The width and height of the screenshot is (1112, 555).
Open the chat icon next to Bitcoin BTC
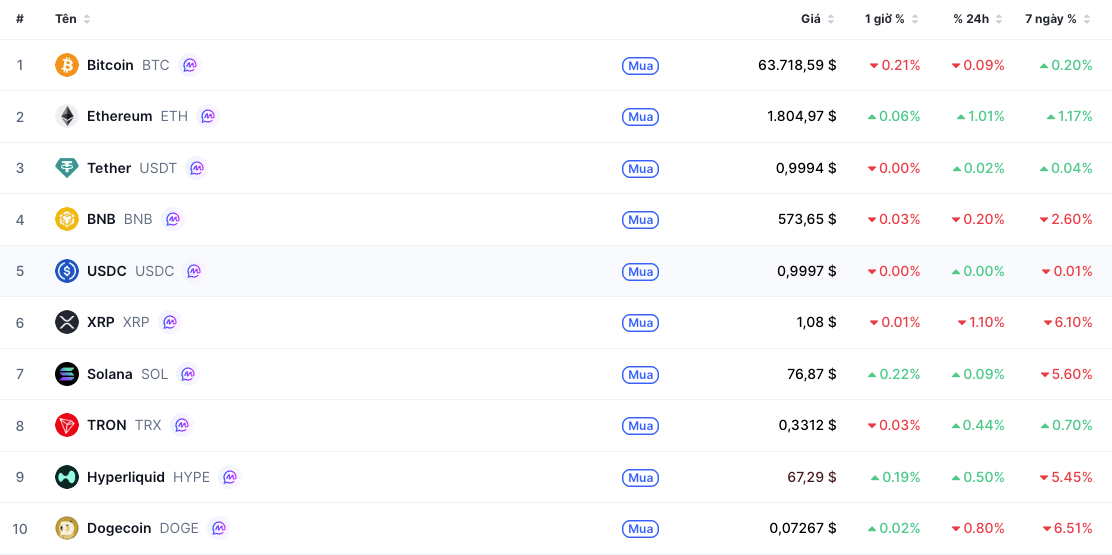point(190,65)
